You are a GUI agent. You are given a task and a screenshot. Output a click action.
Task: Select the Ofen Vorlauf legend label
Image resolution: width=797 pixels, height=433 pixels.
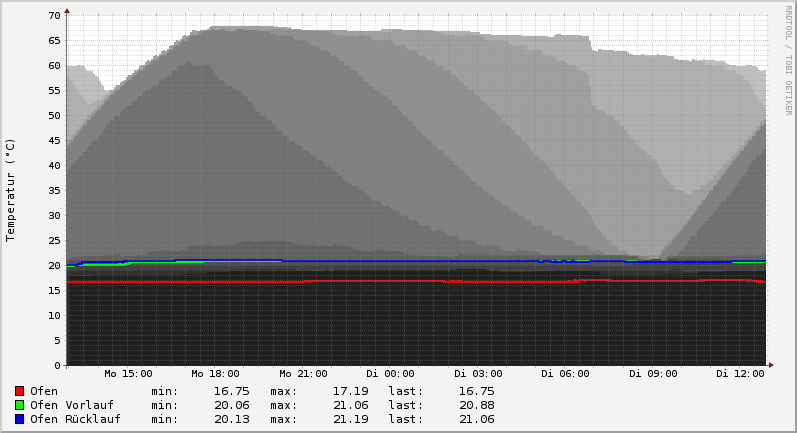pyautogui.click(x=71, y=405)
